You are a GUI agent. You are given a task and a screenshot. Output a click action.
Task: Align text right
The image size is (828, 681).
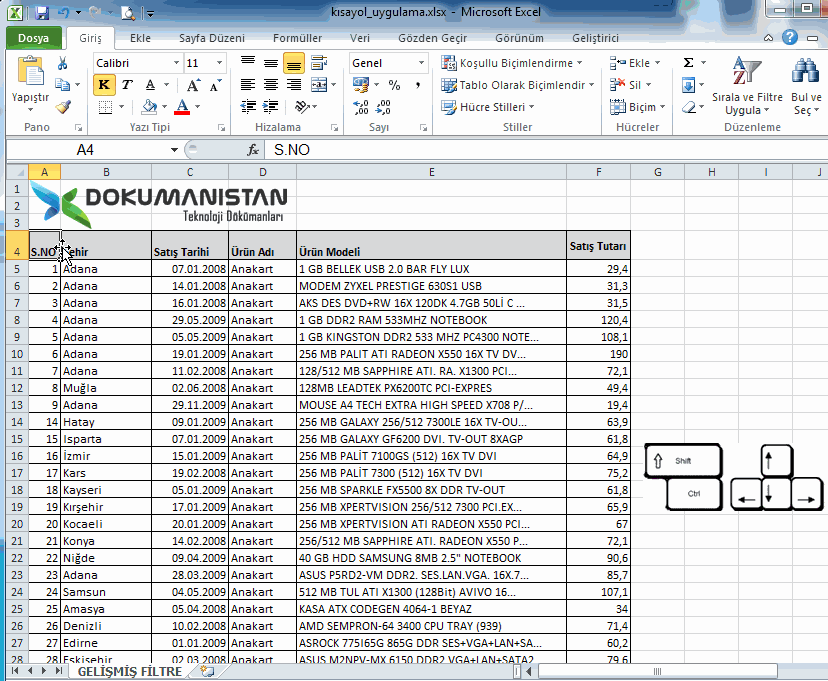(294, 85)
